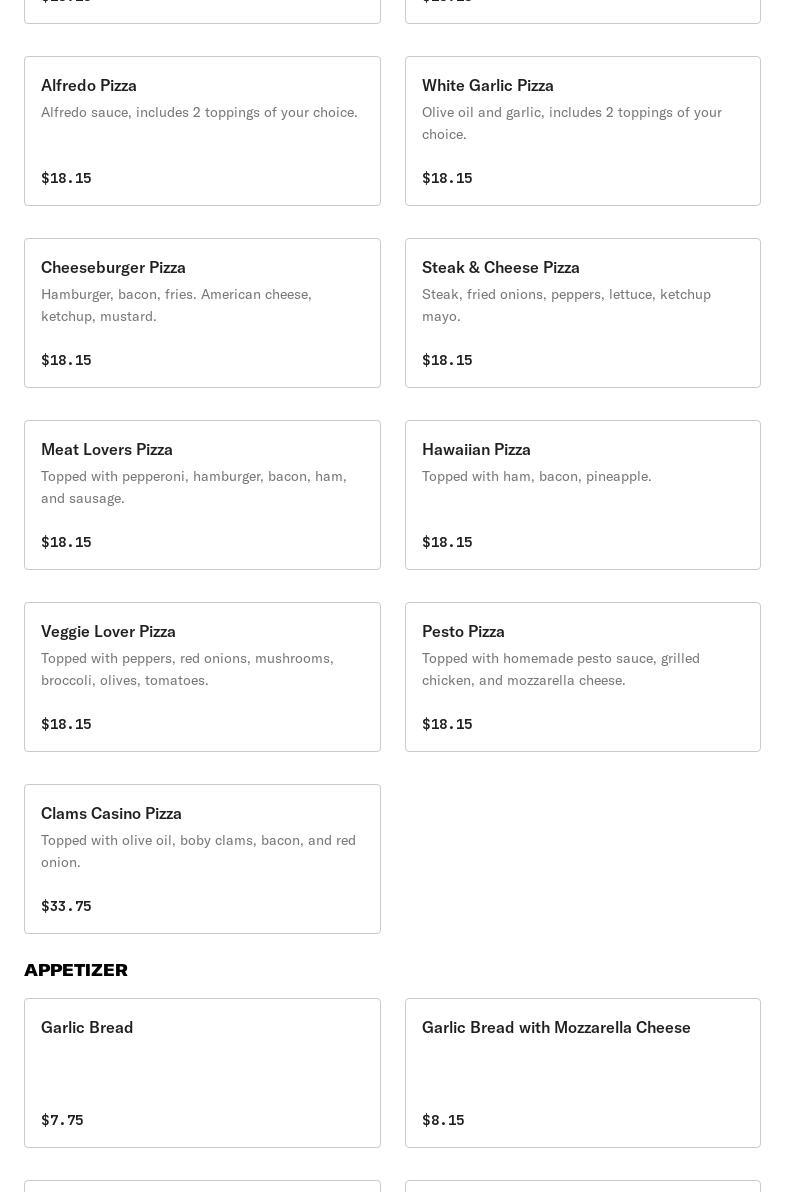Click the Pesto Pizza description text
785x1192 pixels.
(x=560, y=669)
